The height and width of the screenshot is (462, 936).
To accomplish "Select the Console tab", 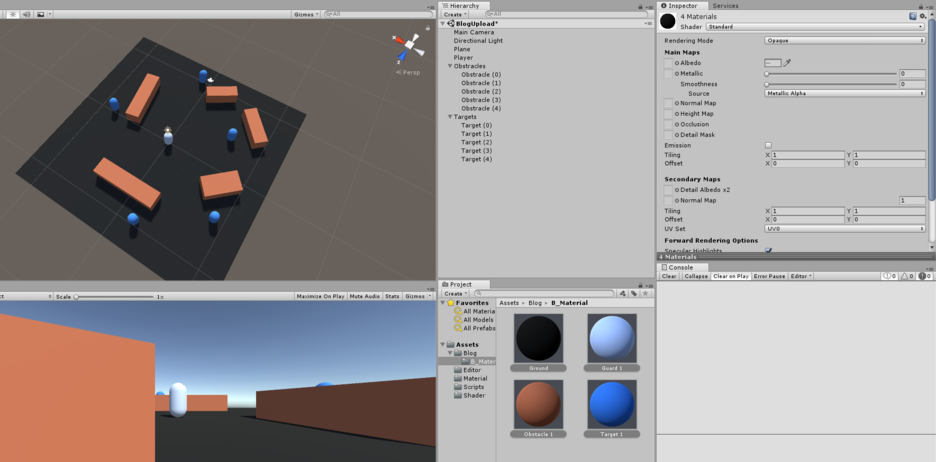I will [x=680, y=267].
